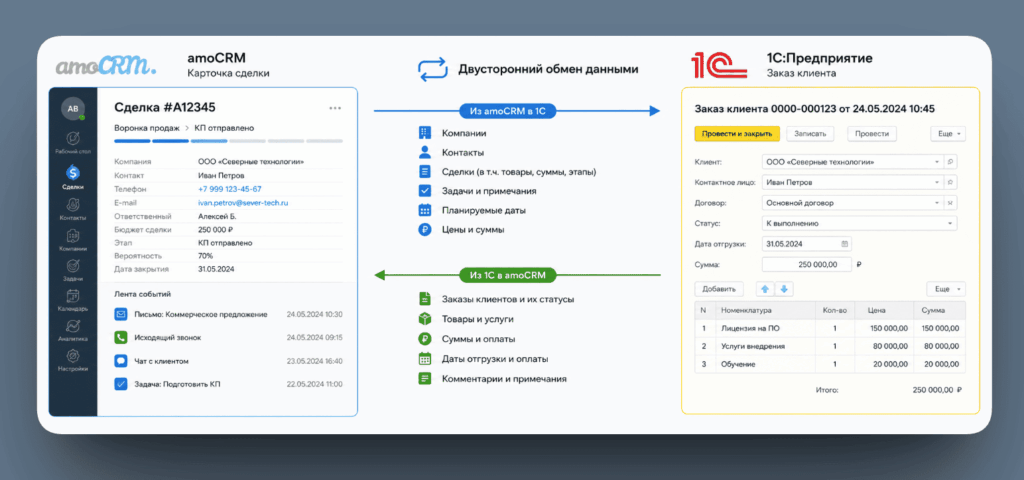This screenshot has height=480, width=1024.
Task: Click the email ivan.petrov@sever-tech.ru
Action: coord(243,202)
